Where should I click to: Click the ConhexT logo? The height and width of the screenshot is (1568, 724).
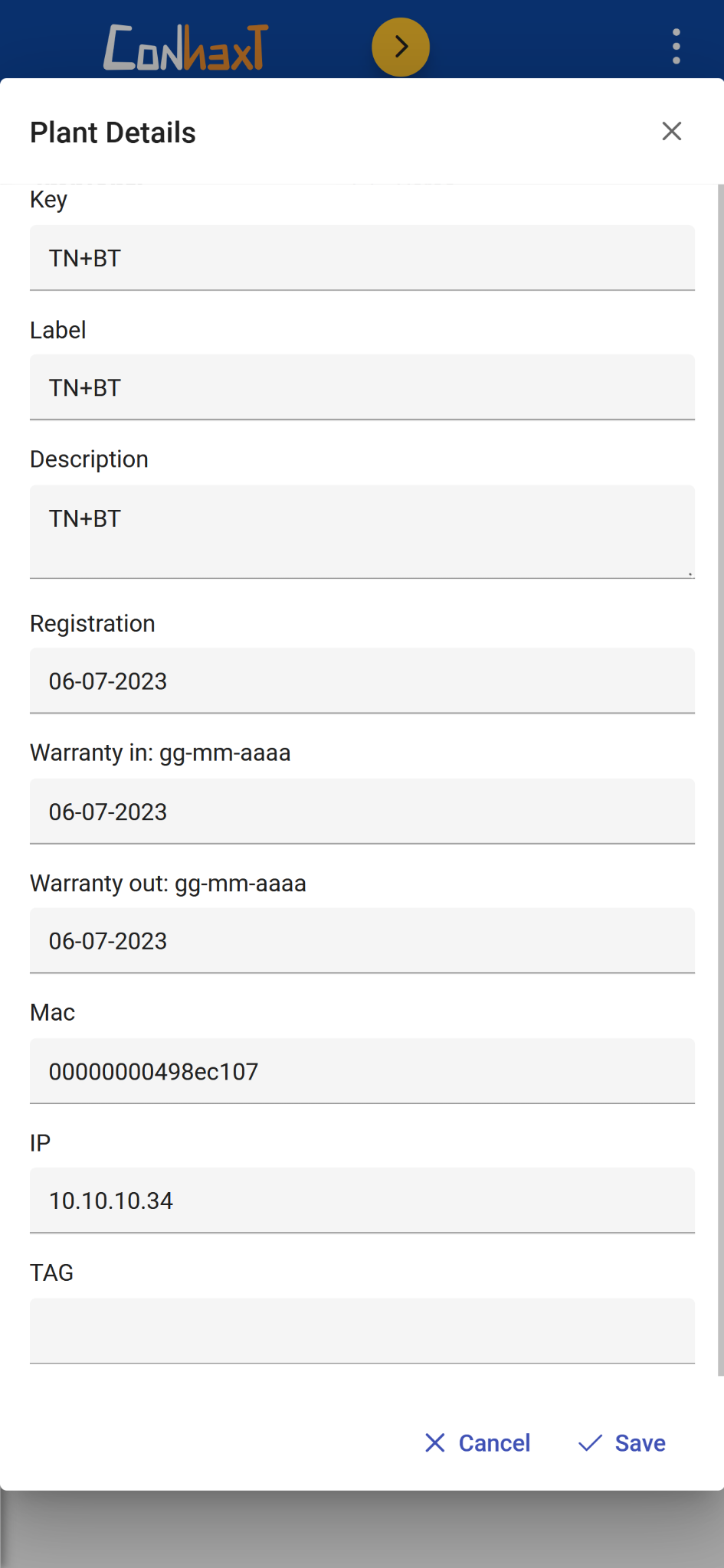[x=186, y=47]
